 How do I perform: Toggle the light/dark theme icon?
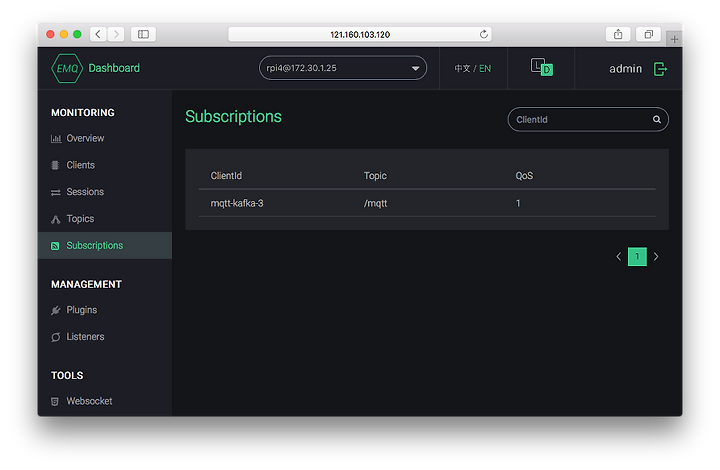pyautogui.click(x=541, y=67)
